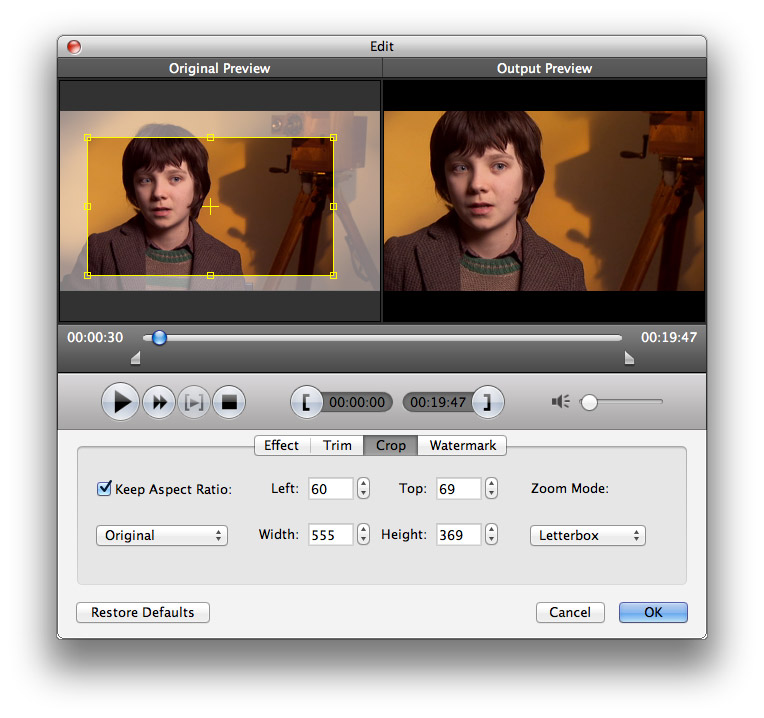Click the fast forward button
Image resolution: width=764 pixels, height=718 pixels.
pyautogui.click(x=158, y=402)
